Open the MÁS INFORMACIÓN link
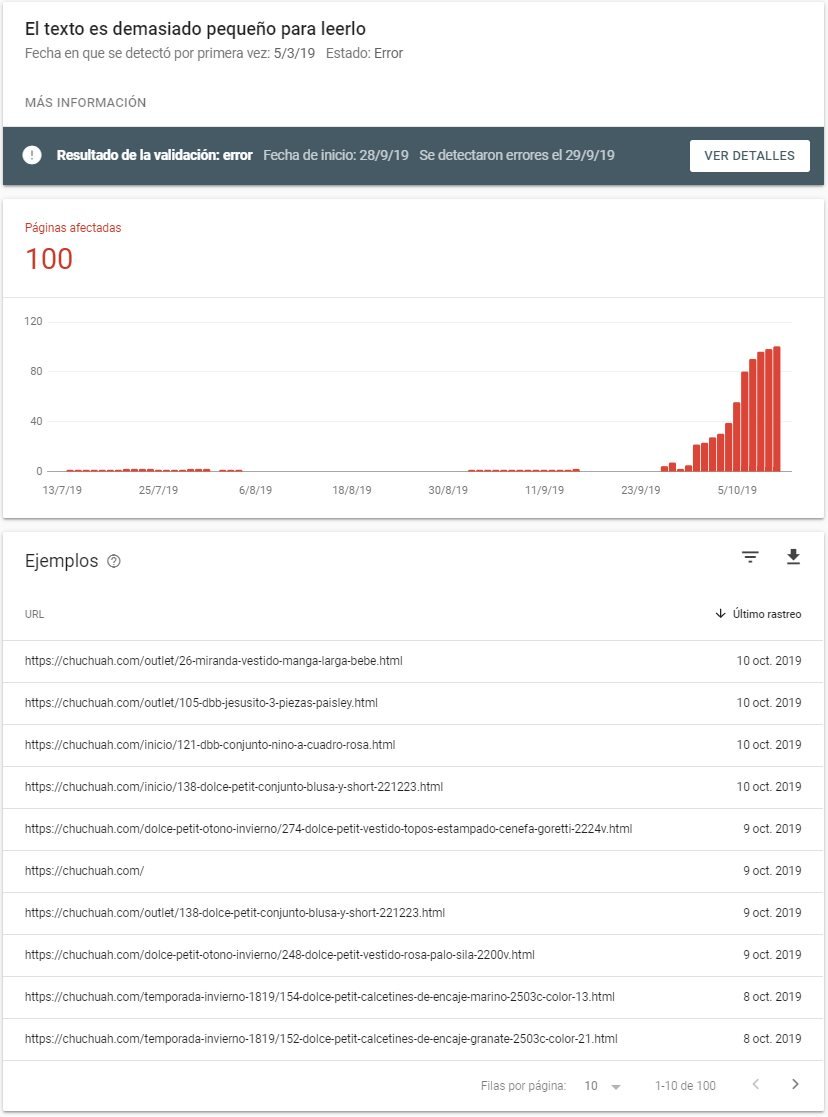This screenshot has height=1117, width=828. point(86,103)
